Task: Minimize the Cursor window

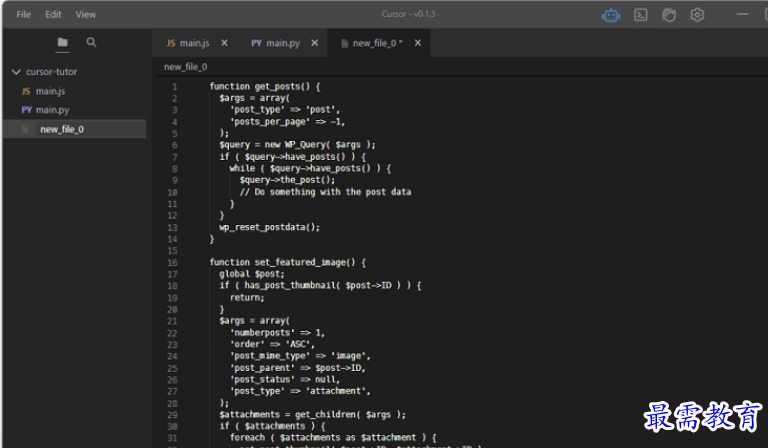Action: [742, 14]
